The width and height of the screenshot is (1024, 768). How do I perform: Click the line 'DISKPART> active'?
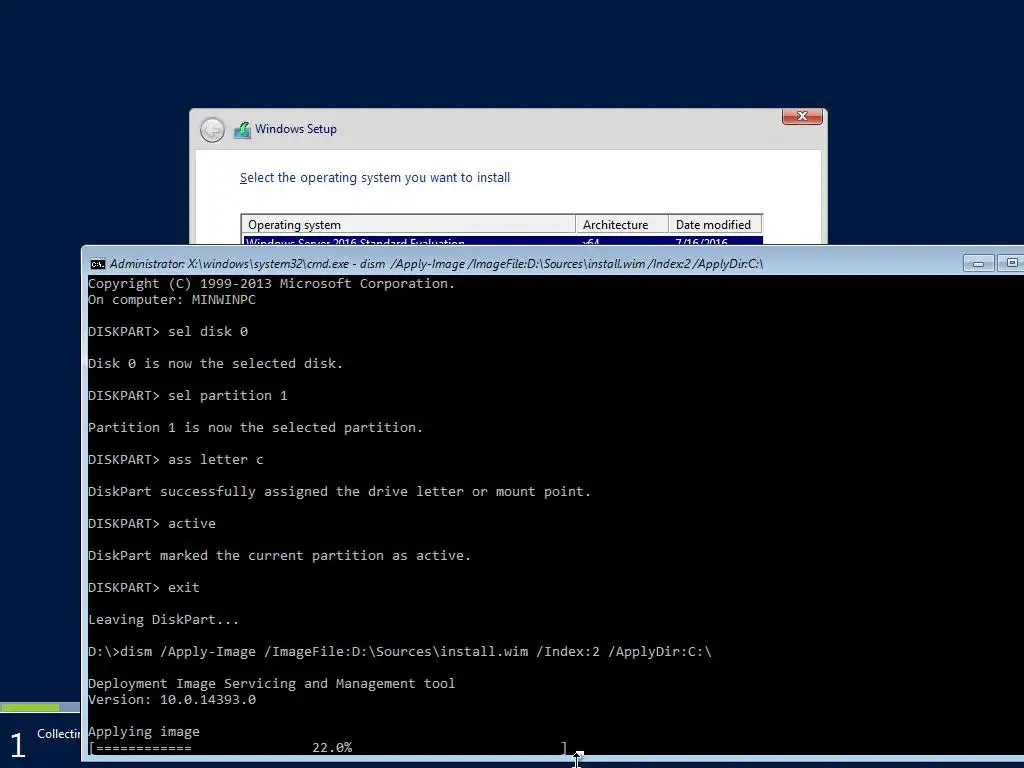[x=152, y=524]
